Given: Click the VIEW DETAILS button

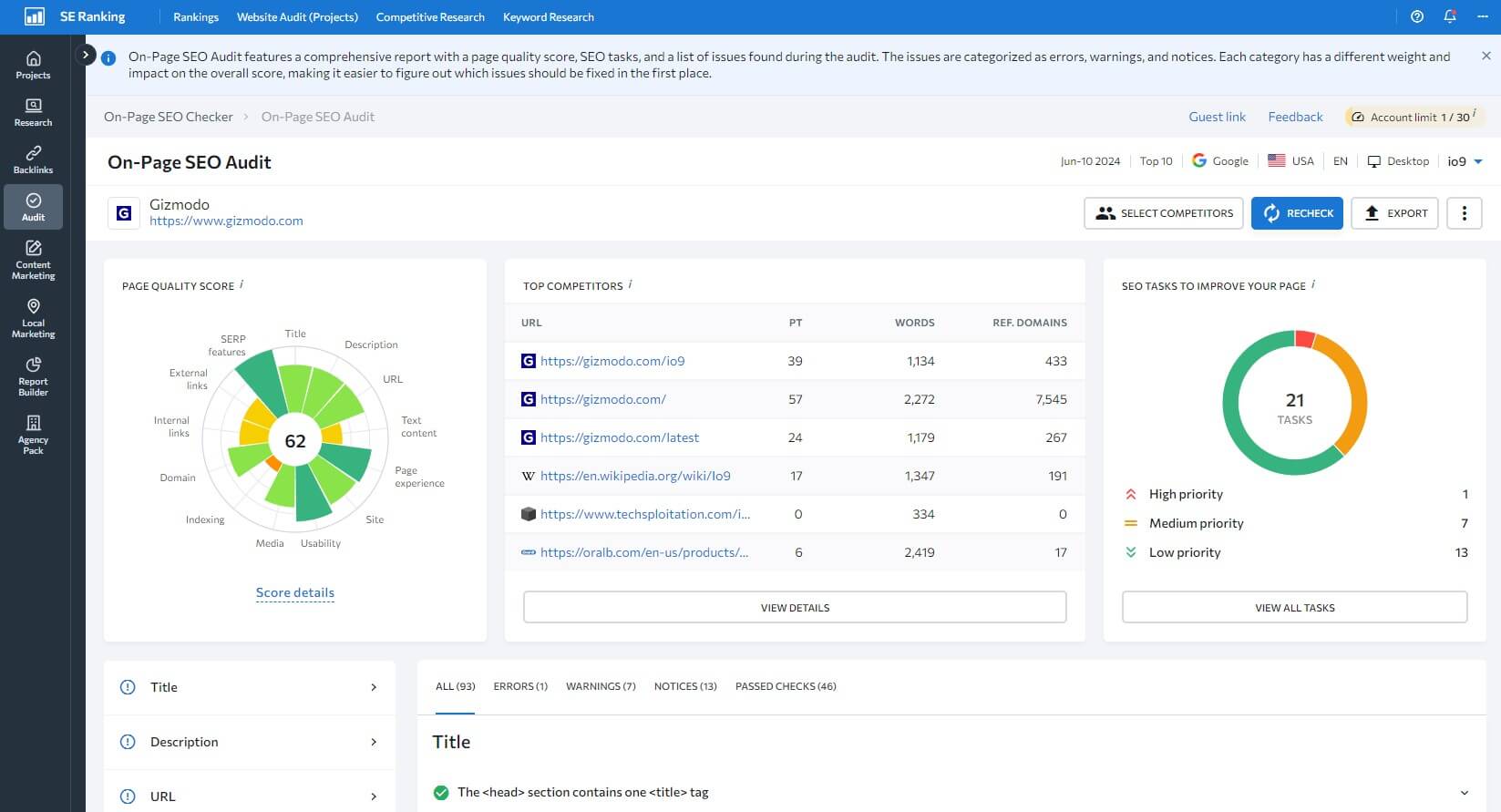Looking at the screenshot, I should point(795,607).
